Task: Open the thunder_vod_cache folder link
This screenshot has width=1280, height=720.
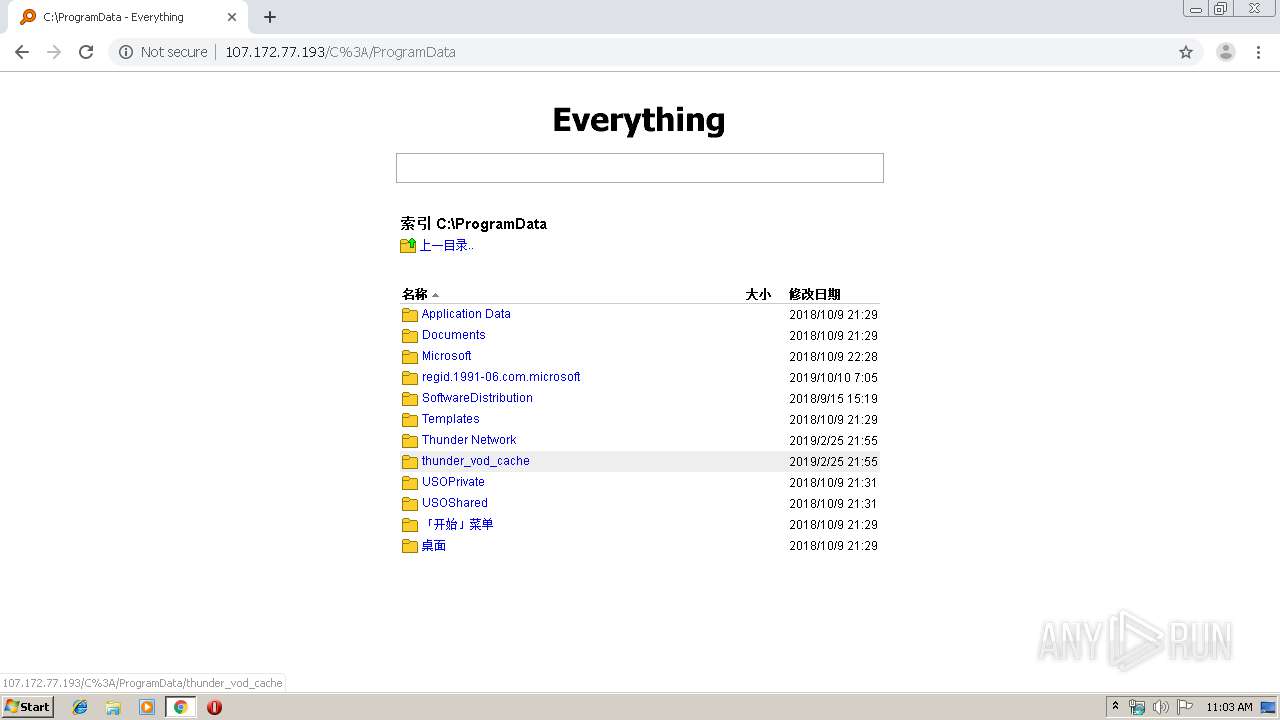Action: pyautogui.click(x=475, y=461)
